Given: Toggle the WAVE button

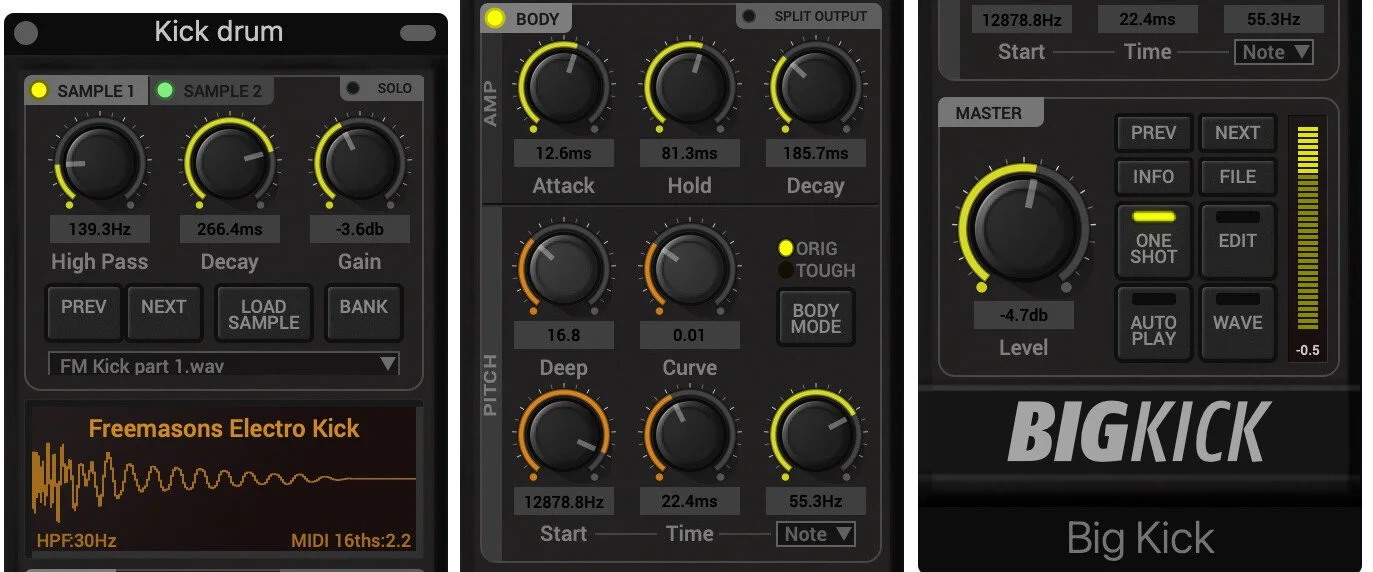Looking at the screenshot, I should click(x=1238, y=322).
